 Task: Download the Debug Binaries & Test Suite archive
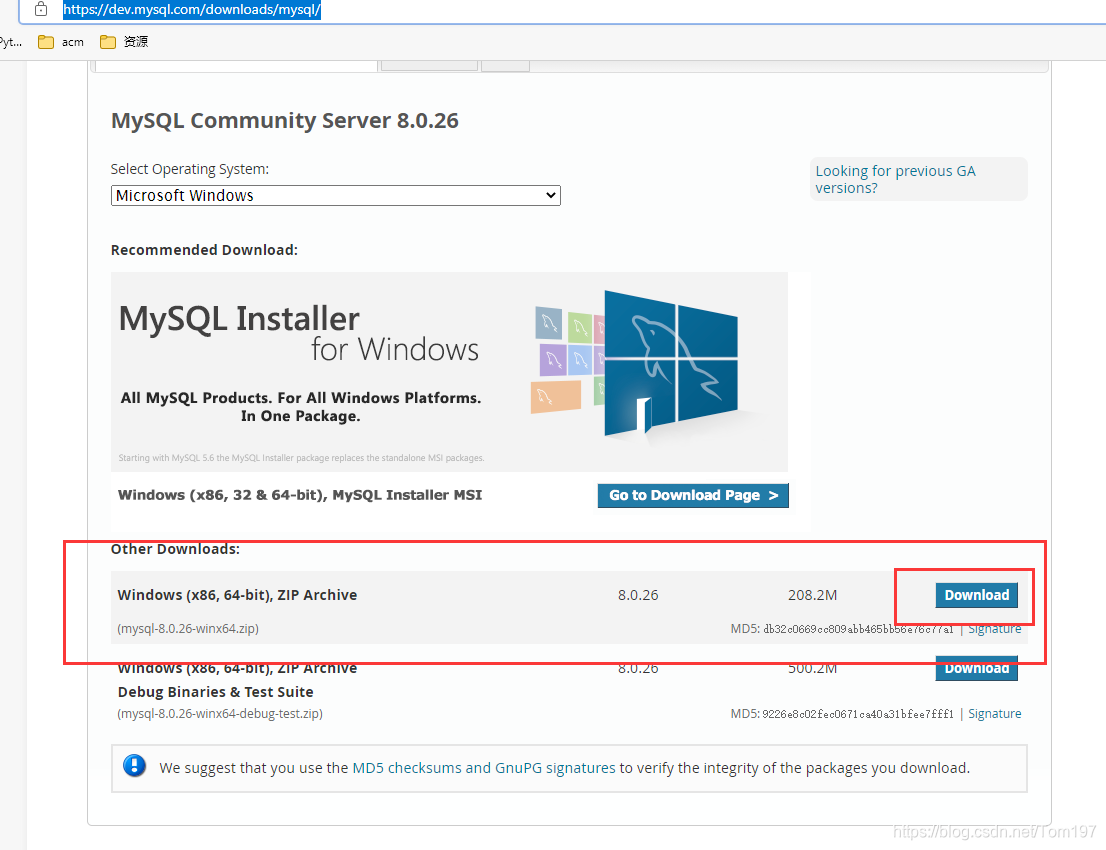[976, 669]
